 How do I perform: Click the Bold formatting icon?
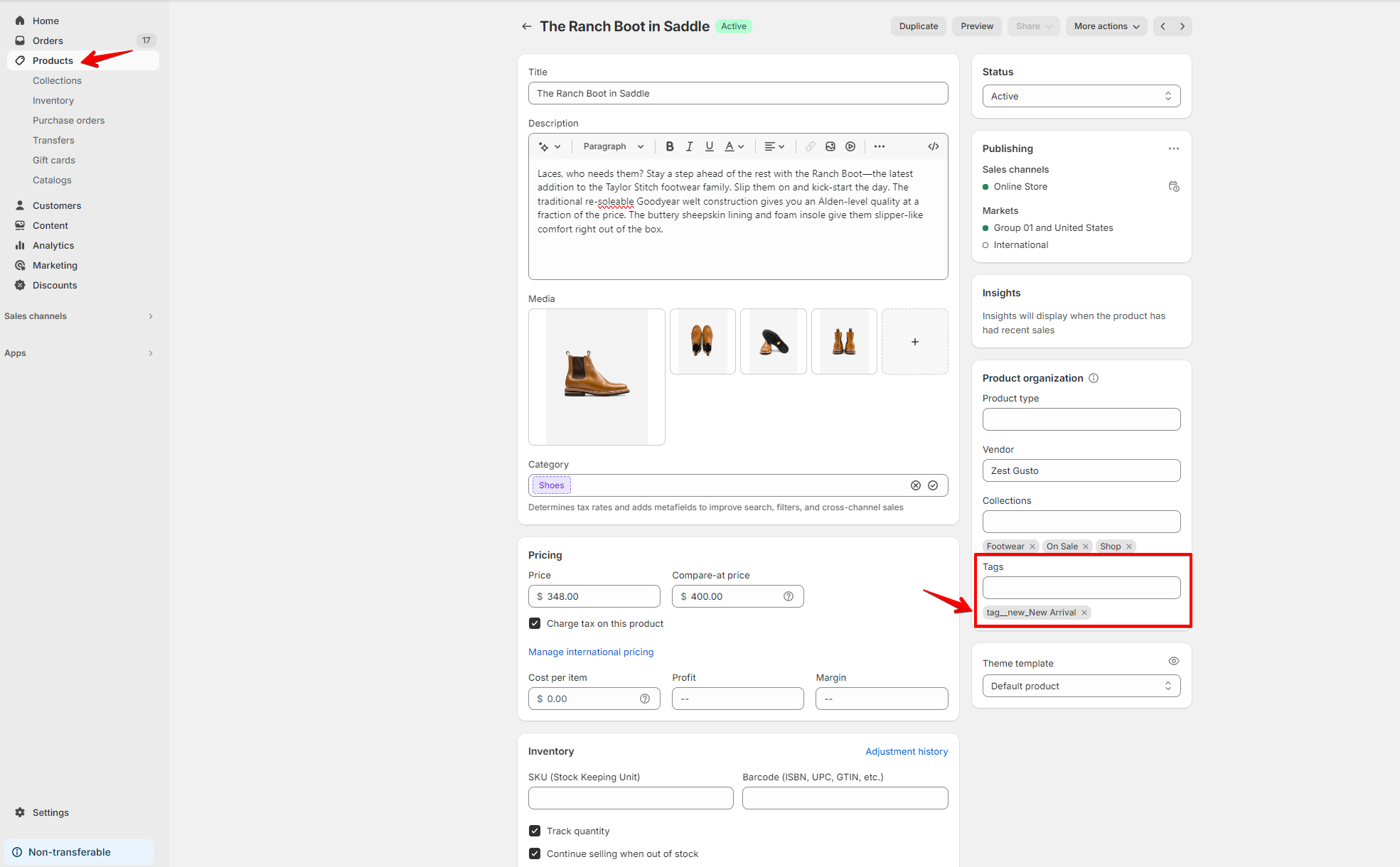tap(669, 146)
